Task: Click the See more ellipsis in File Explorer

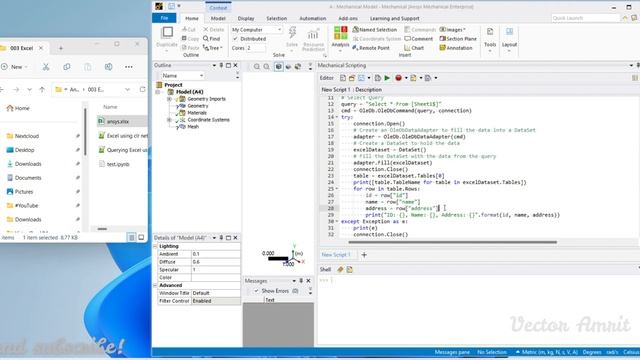Action: point(129,67)
